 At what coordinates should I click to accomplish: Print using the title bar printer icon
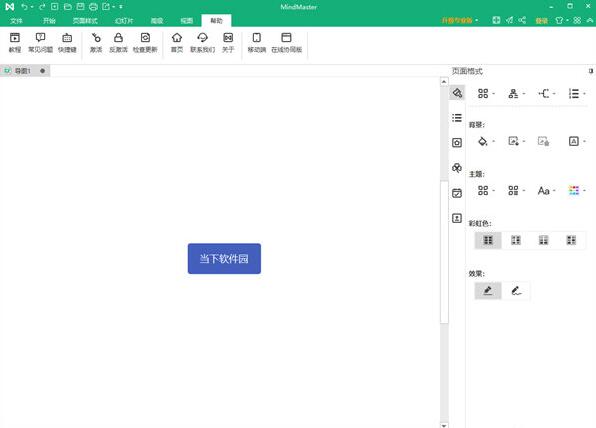(93, 7)
